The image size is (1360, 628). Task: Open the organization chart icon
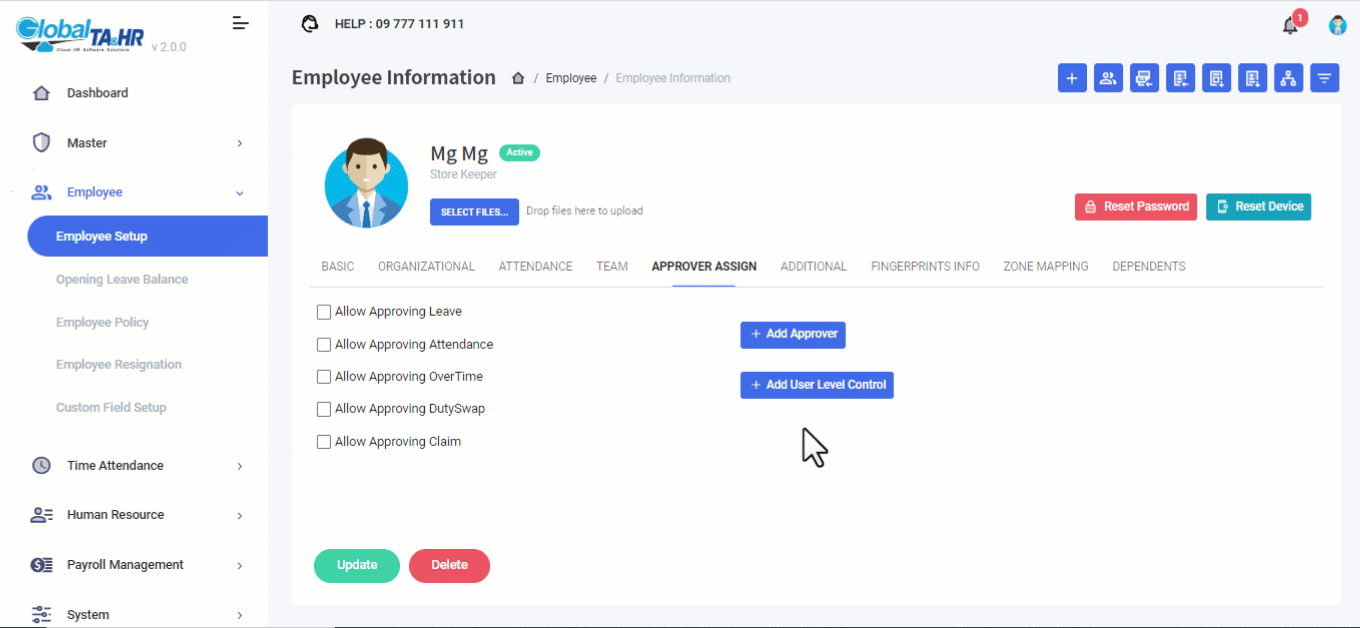1289,78
